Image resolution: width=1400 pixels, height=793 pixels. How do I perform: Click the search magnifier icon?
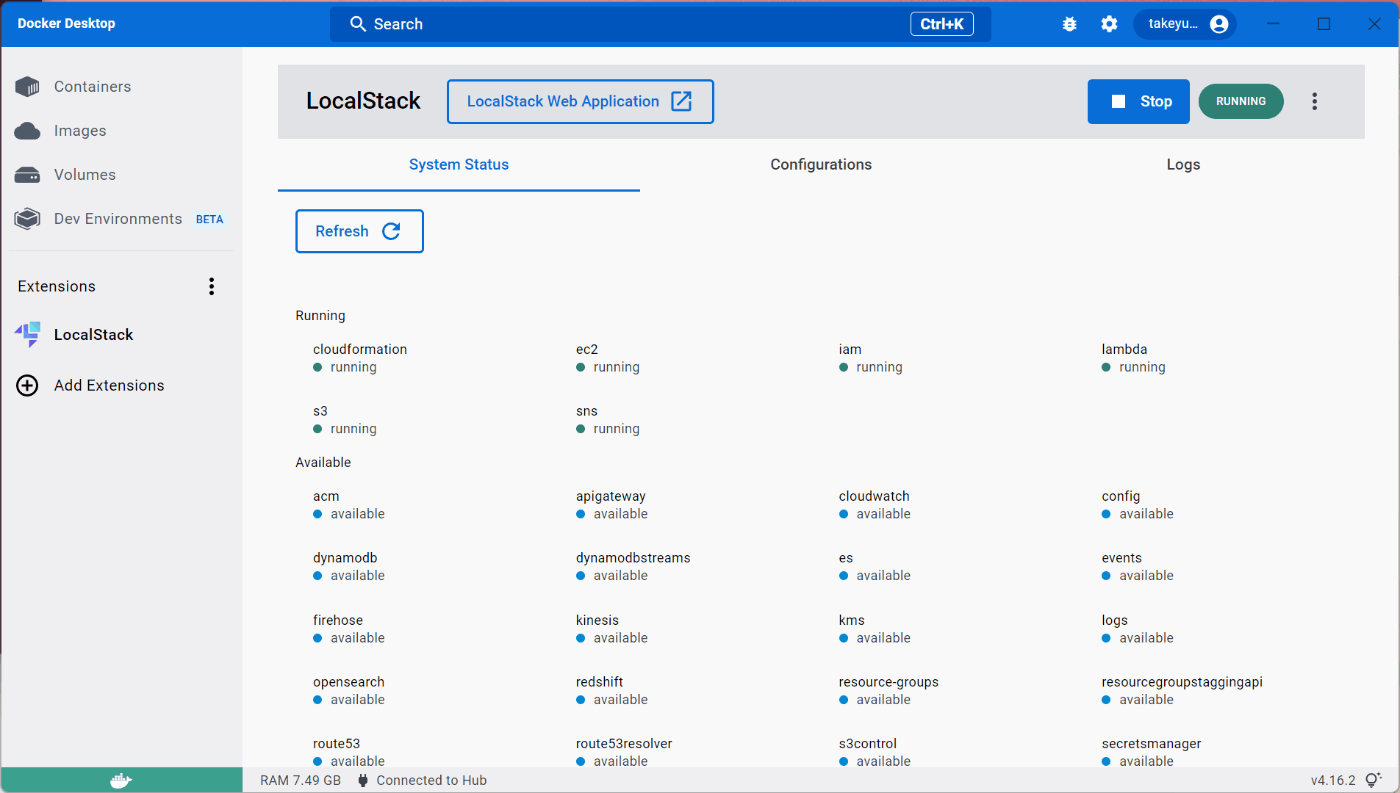pyautogui.click(x=358, y=24)
